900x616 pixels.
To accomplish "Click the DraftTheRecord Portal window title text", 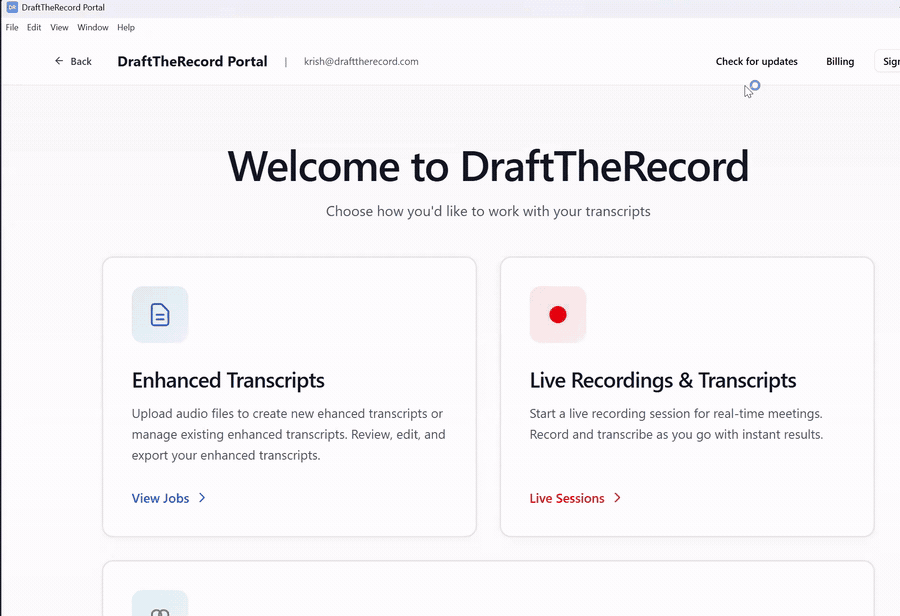I will coord(63,7).
